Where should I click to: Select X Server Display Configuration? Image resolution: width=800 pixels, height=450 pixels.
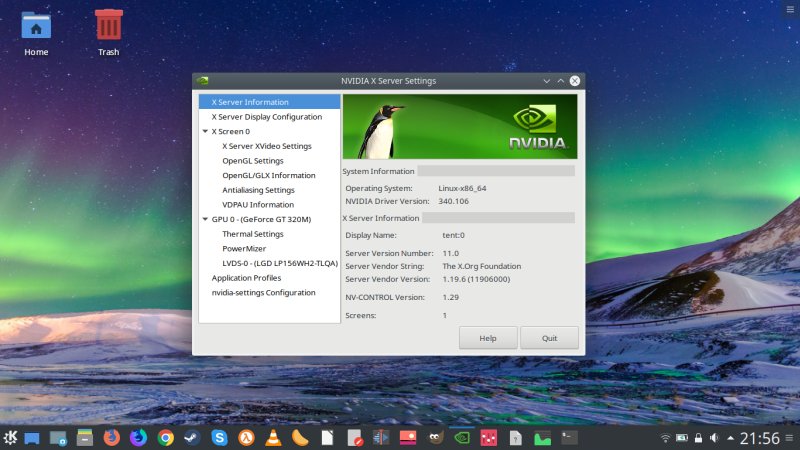tap(269, 117)
